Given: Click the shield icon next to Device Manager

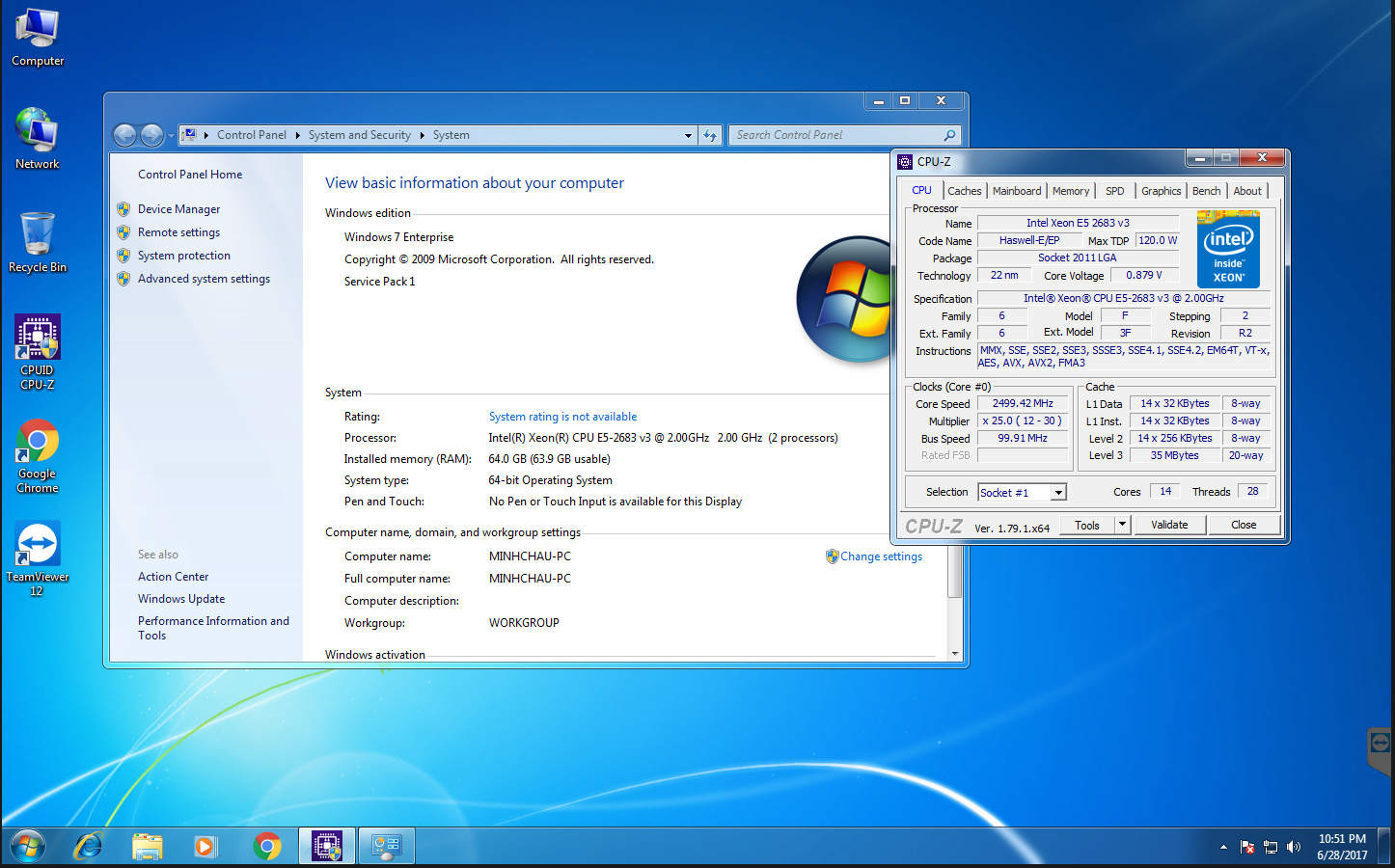Looking at the screenshot, I should click(123, 209).
